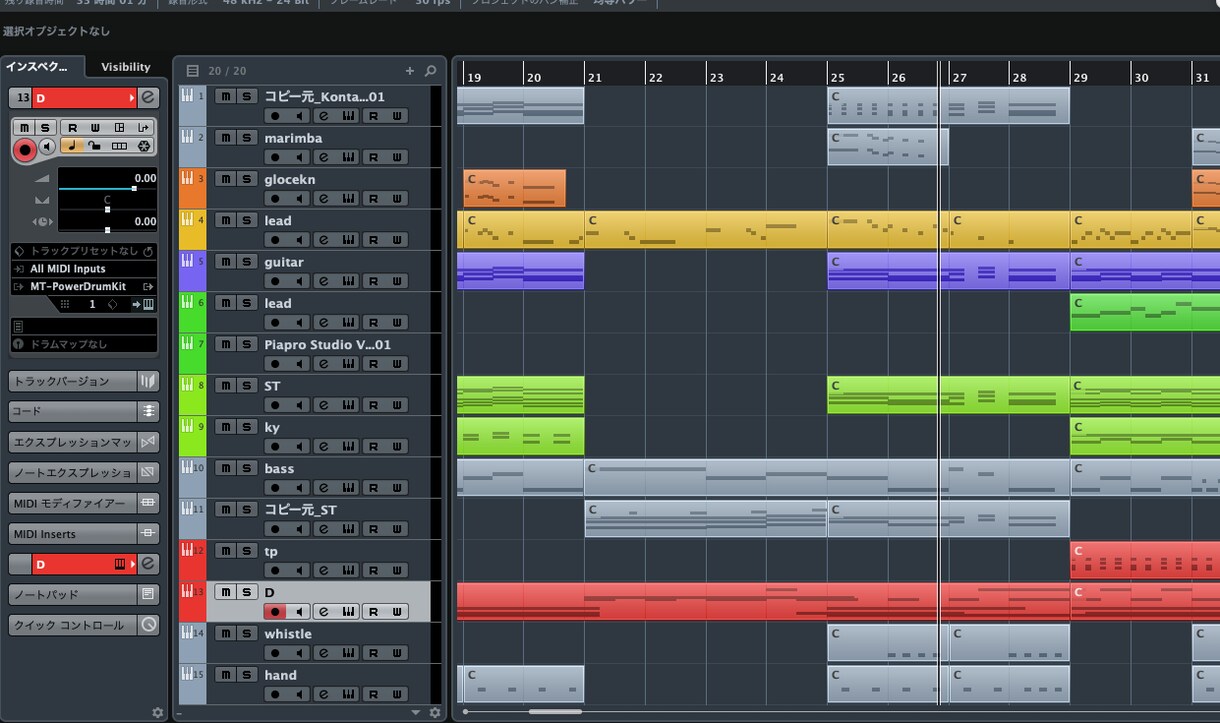Open channel settings for bass track

(x=323, y=487)
